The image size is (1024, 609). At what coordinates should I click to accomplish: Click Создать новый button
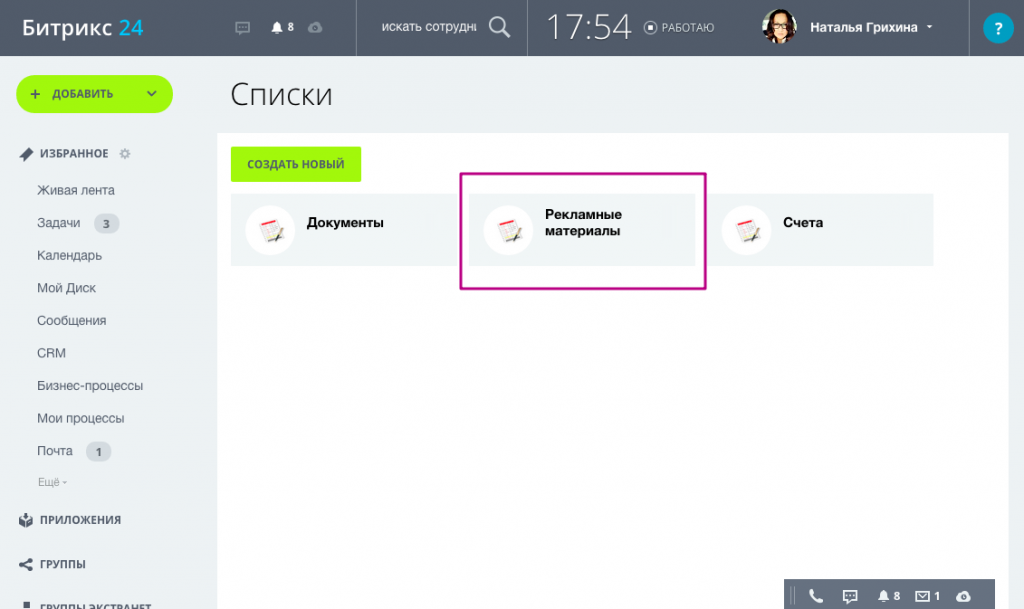296,164
